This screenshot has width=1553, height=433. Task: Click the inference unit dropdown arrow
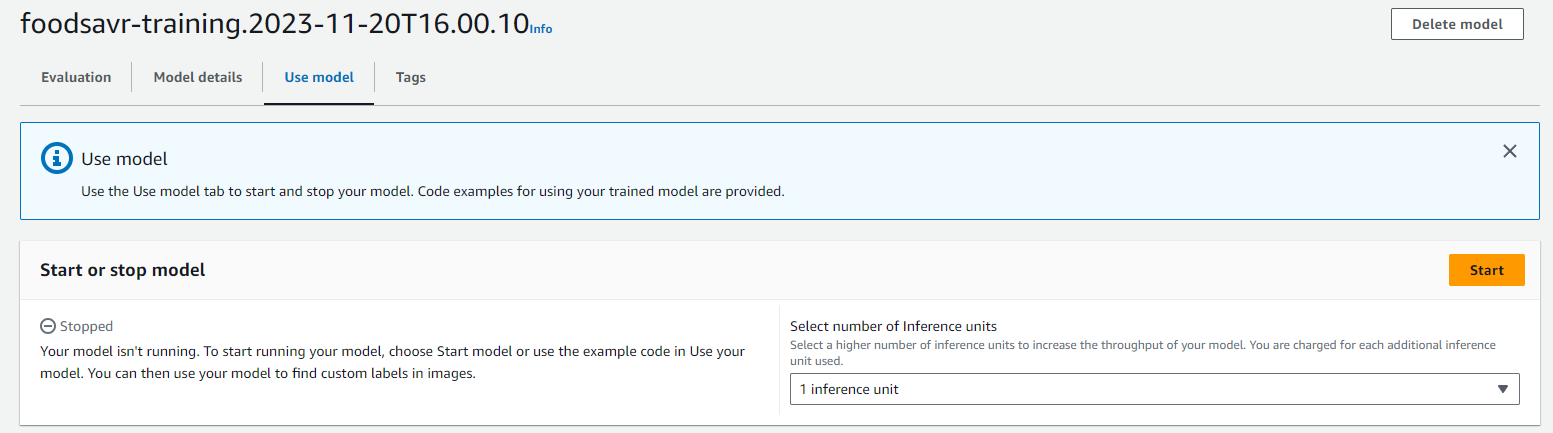[x=1502, y=389]
